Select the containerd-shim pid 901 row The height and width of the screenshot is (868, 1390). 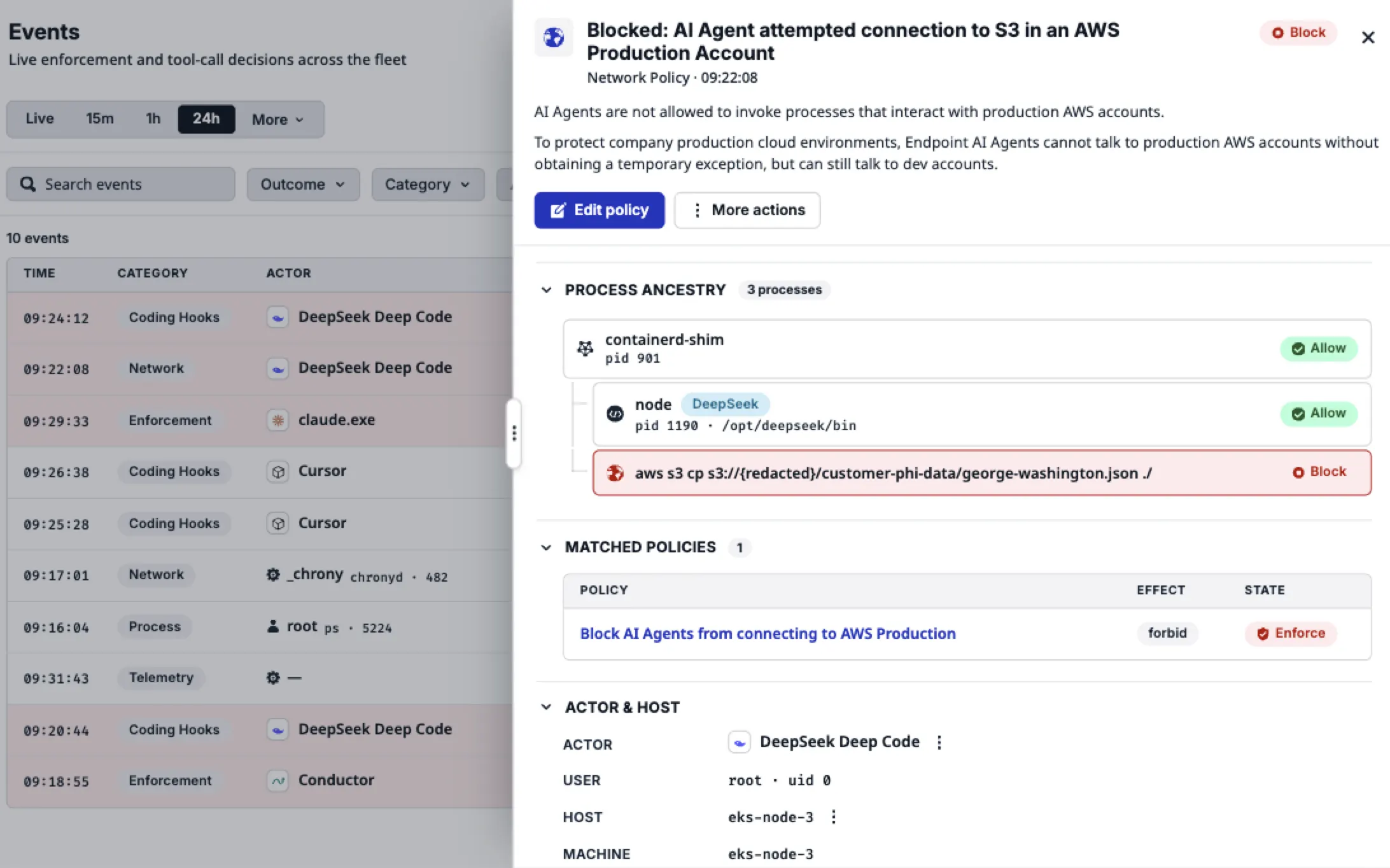(967, 349)
